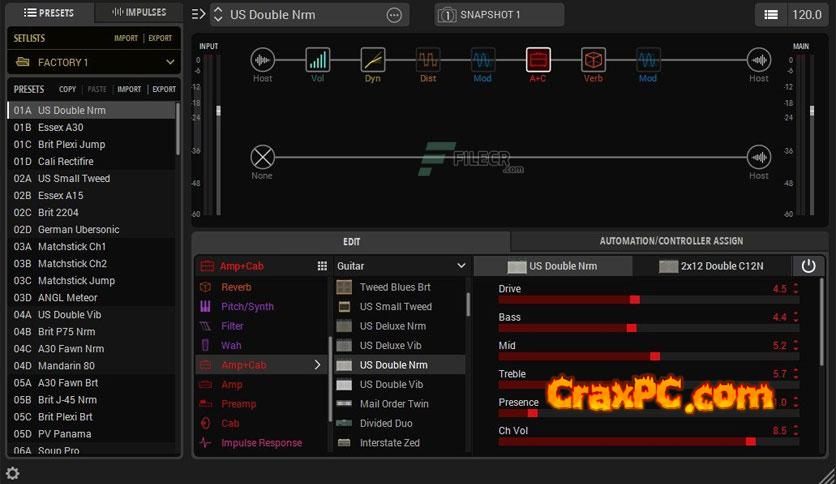Click the Dist distortion block
The image size is (836, 484).
[428, 60]
